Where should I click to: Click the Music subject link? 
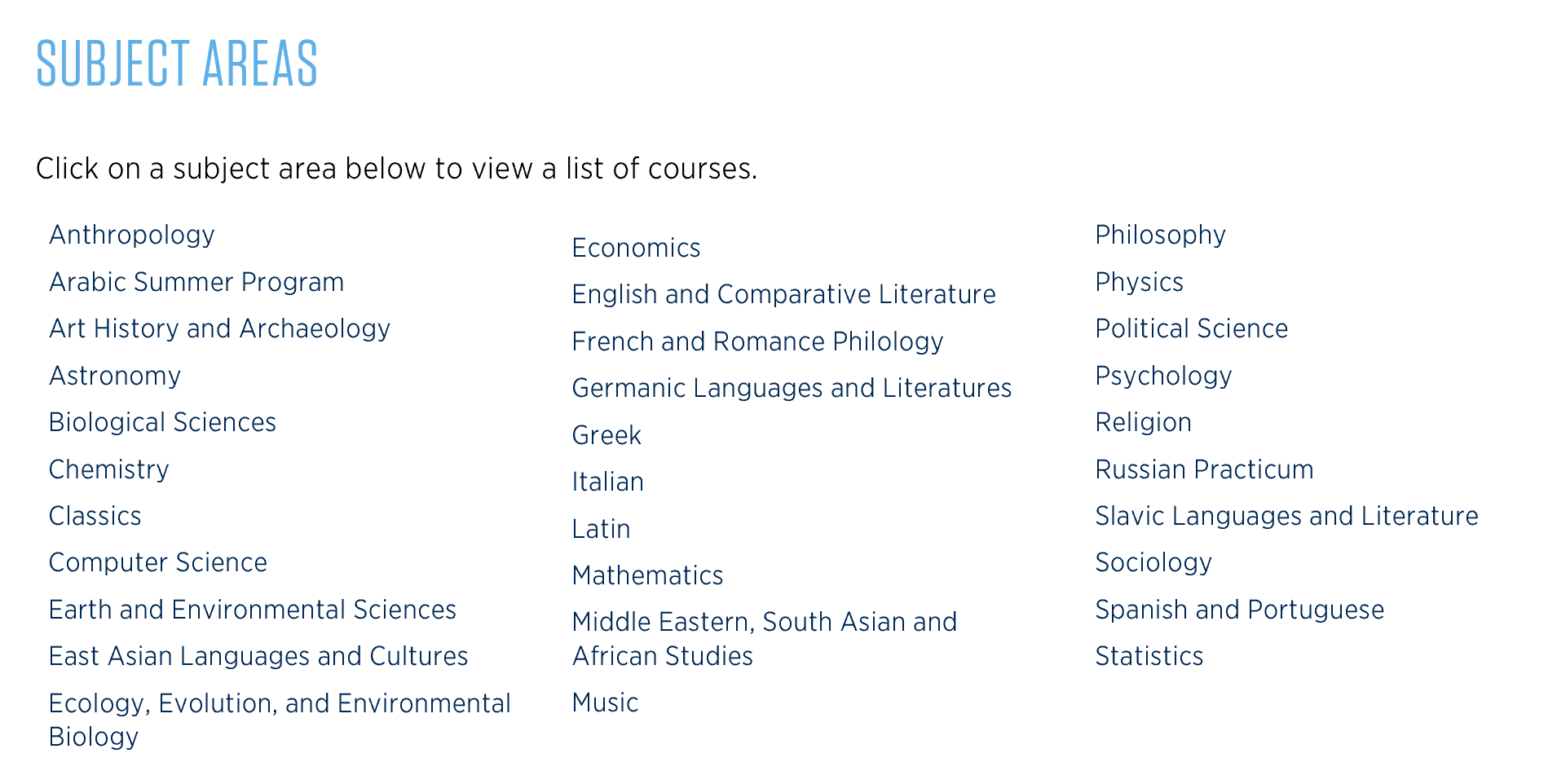point(606,703)
